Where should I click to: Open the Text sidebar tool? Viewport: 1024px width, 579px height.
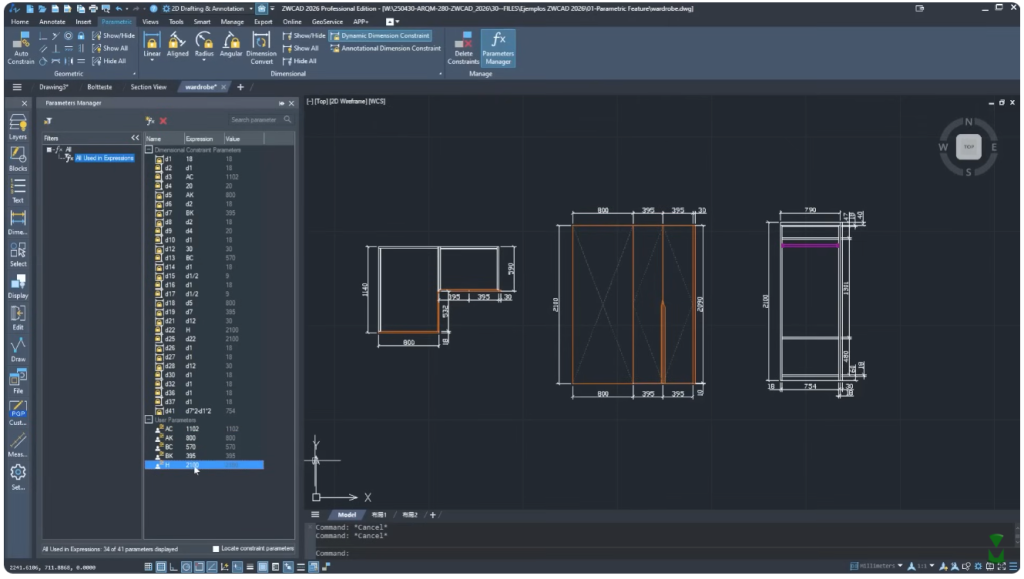18,191
